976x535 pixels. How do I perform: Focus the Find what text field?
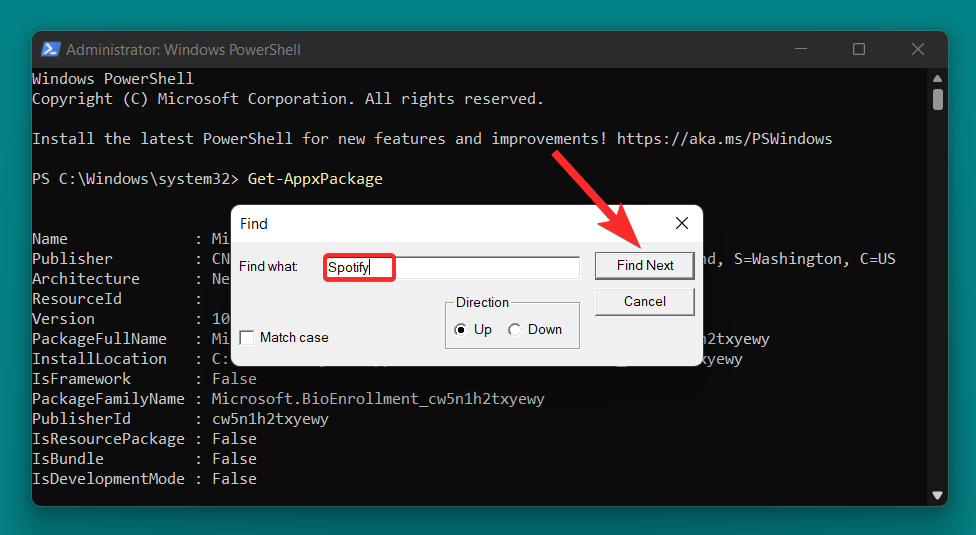452,267
